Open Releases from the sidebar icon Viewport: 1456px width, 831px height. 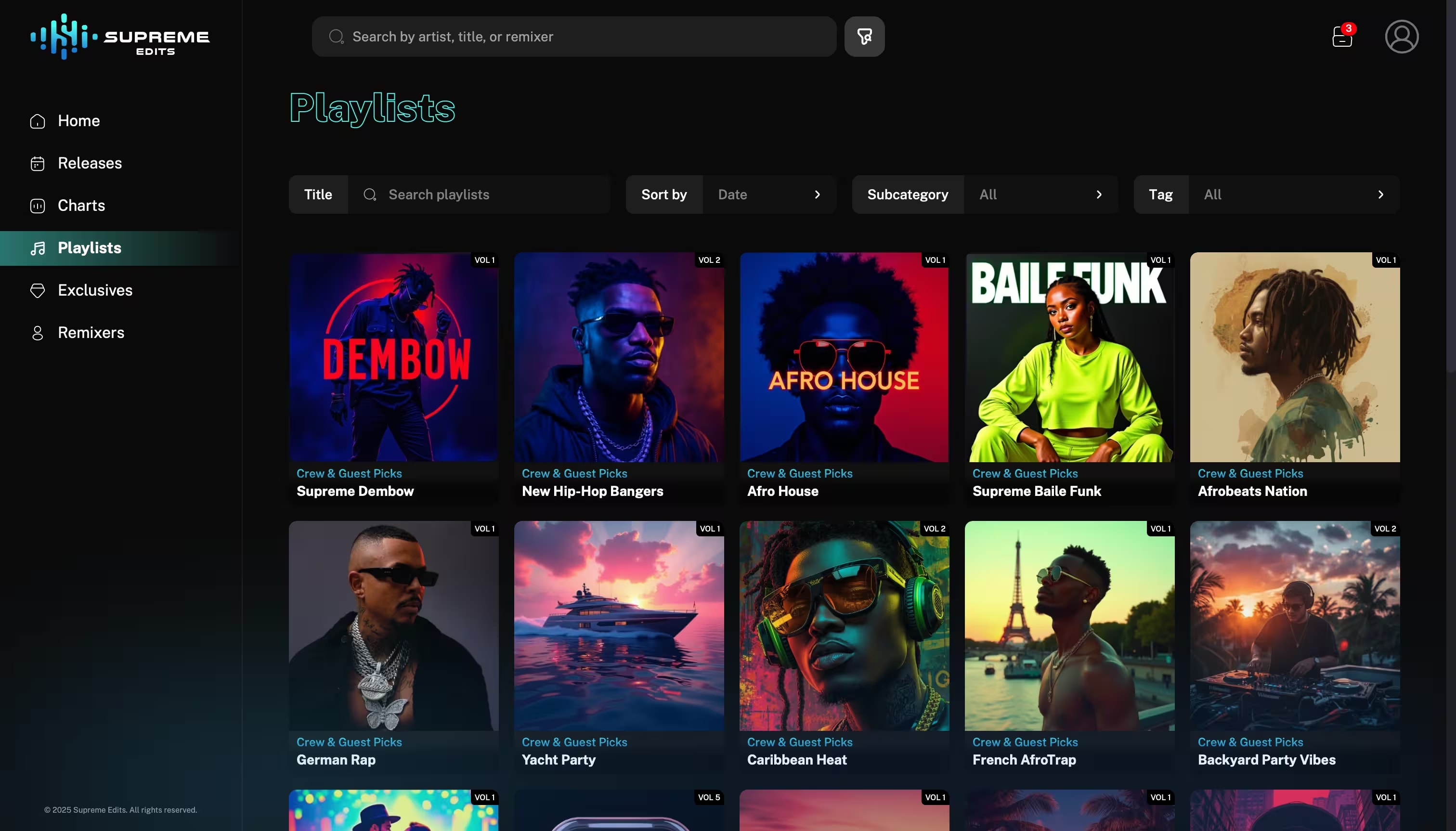(37, 163)
